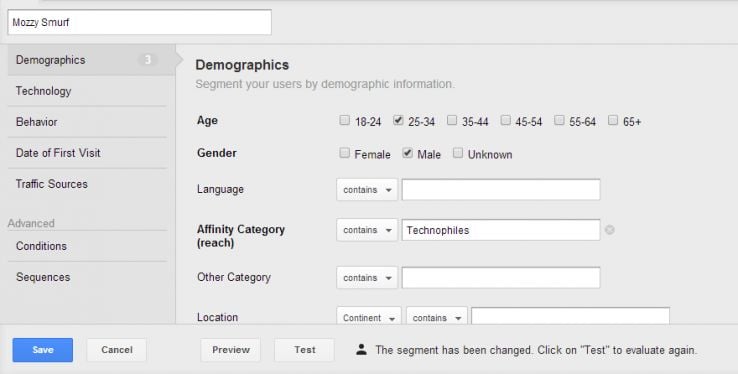Open the Affinity Category contains dropdown

367,230
